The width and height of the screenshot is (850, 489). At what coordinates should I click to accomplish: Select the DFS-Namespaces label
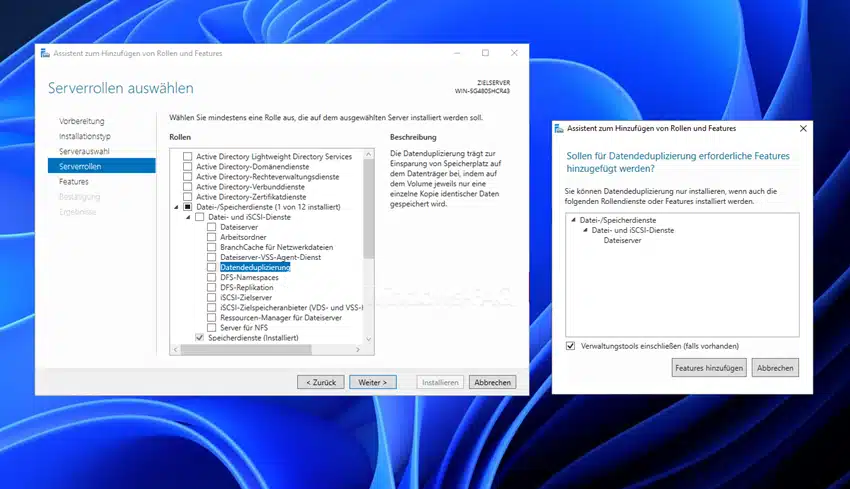[249, 277]
